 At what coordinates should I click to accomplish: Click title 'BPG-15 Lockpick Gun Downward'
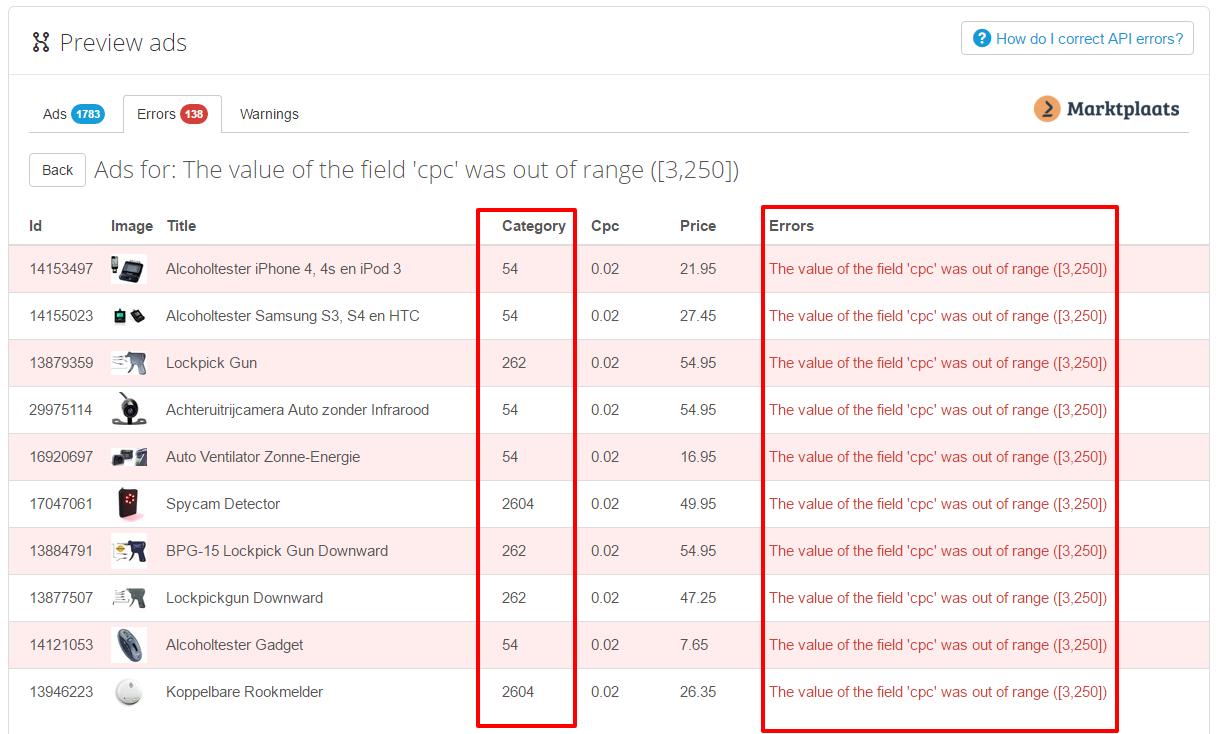coord(277,551)
